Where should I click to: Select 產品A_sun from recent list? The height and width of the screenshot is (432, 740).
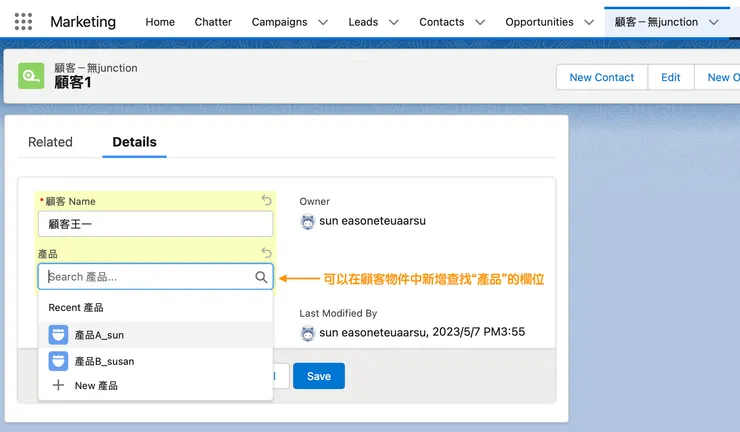pyautogui.click(x=156, y=335)
